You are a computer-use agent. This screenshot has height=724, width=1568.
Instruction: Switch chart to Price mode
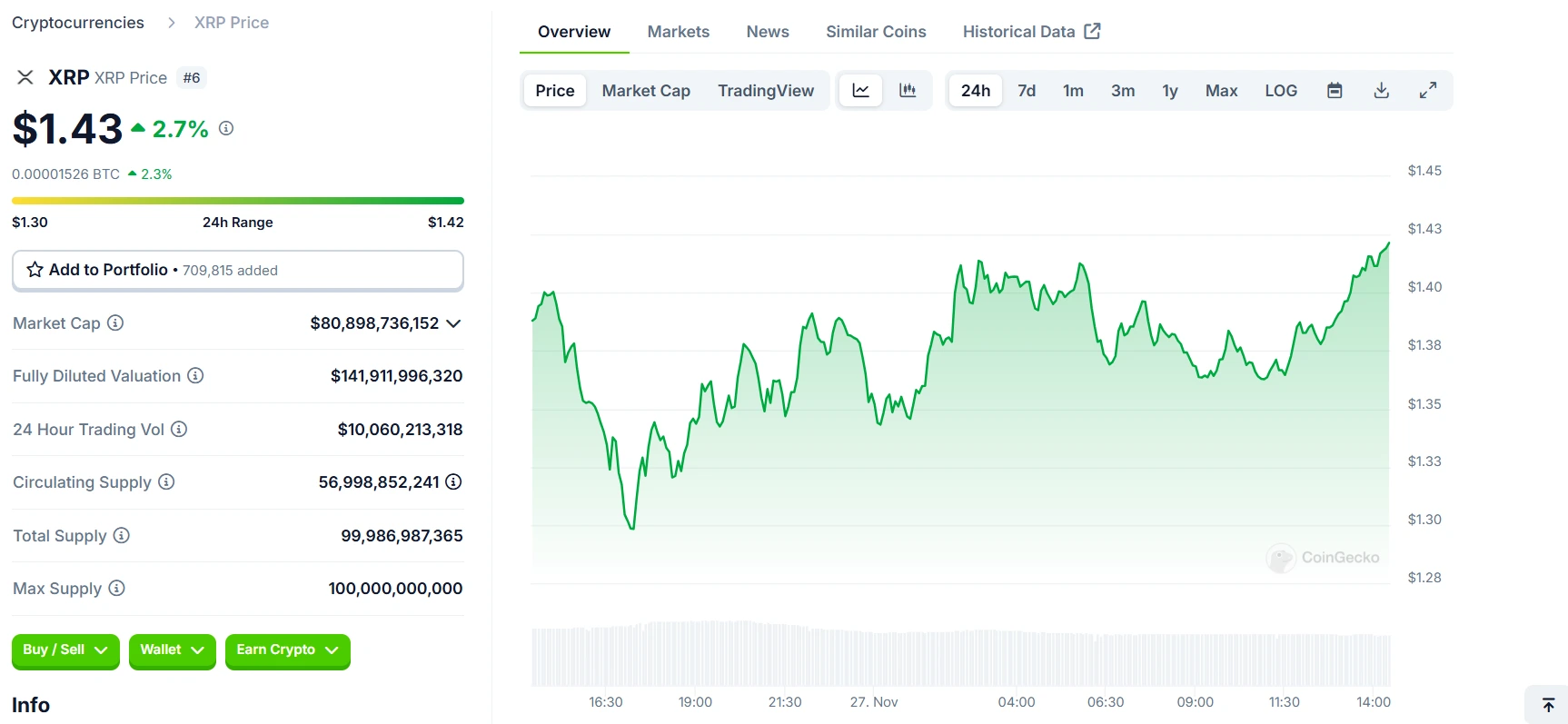pyautogui.click(x=555, y=90)
